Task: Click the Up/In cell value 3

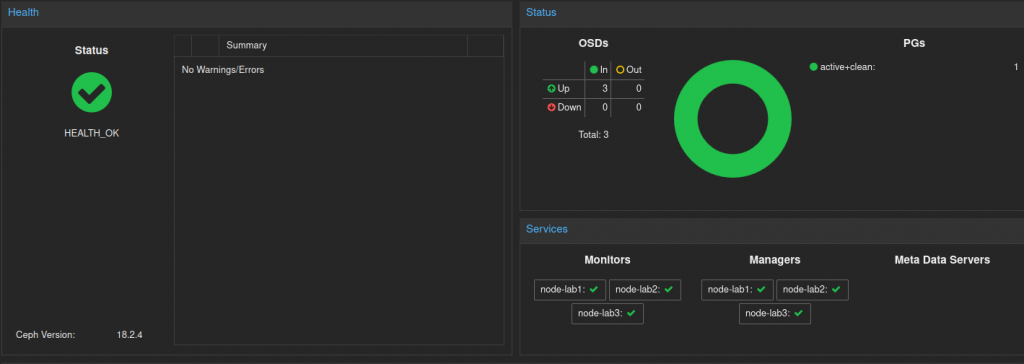Action: [605, 88]
